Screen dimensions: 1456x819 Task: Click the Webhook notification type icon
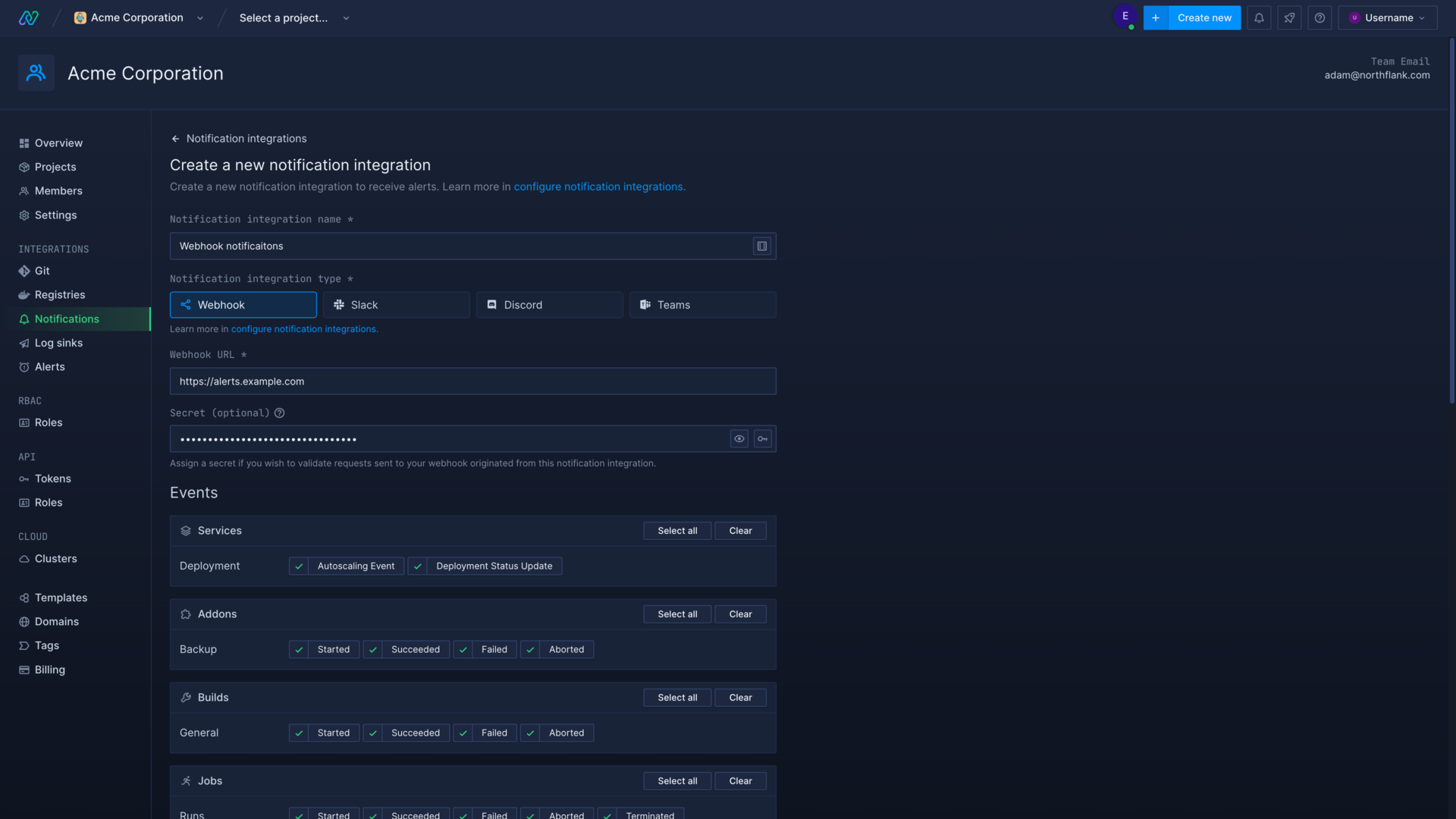186,305
